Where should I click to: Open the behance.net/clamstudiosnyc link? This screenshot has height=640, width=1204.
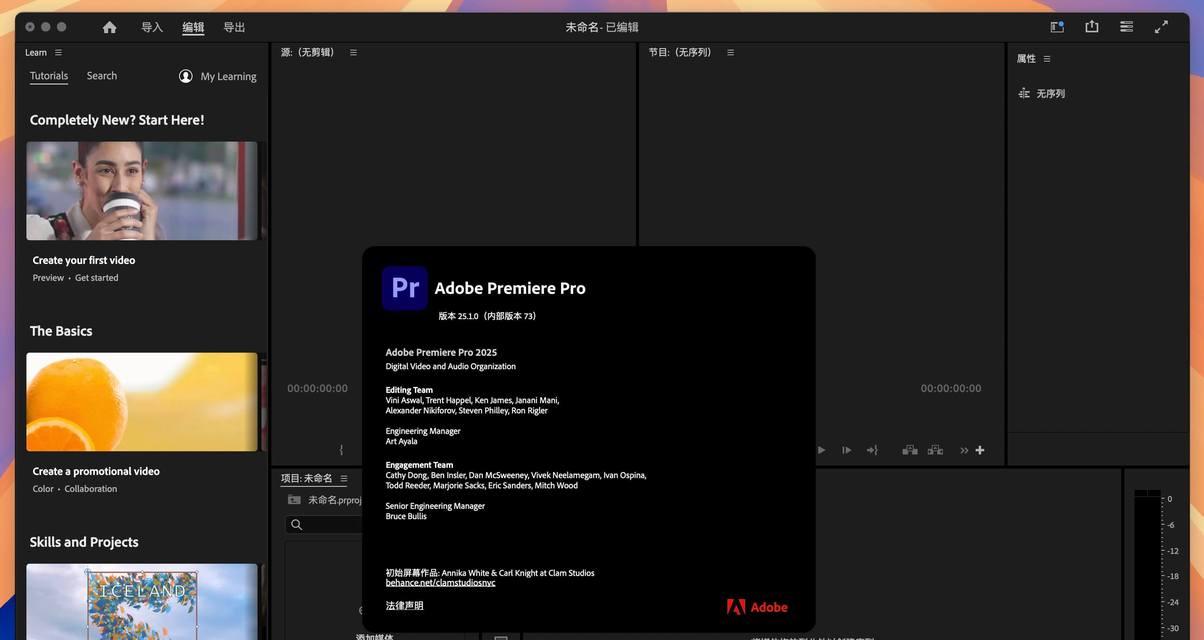440,583
